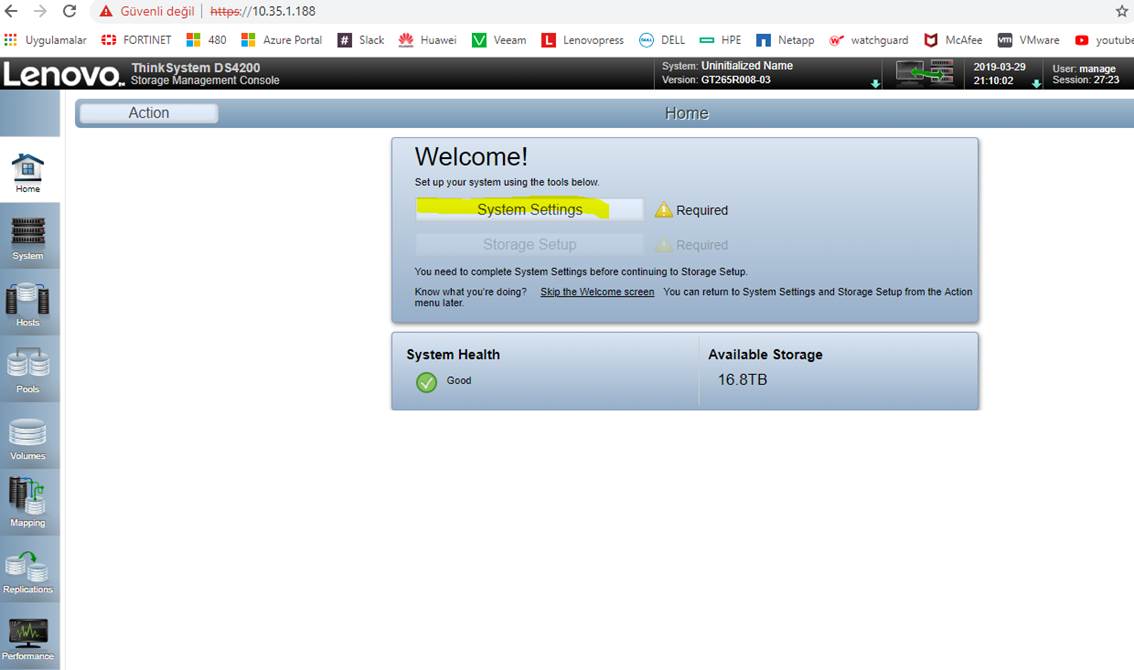The image size is (1134, 670).
Task: Click the Skip the Welcome screen link
Action: point(597,292)
